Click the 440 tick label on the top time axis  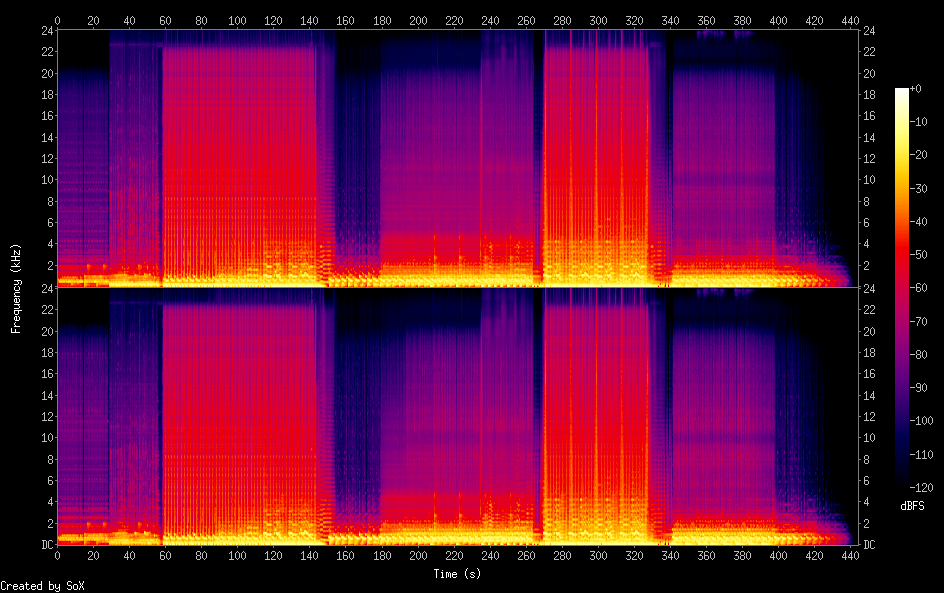pyautogui.click(x=851, y=20)
